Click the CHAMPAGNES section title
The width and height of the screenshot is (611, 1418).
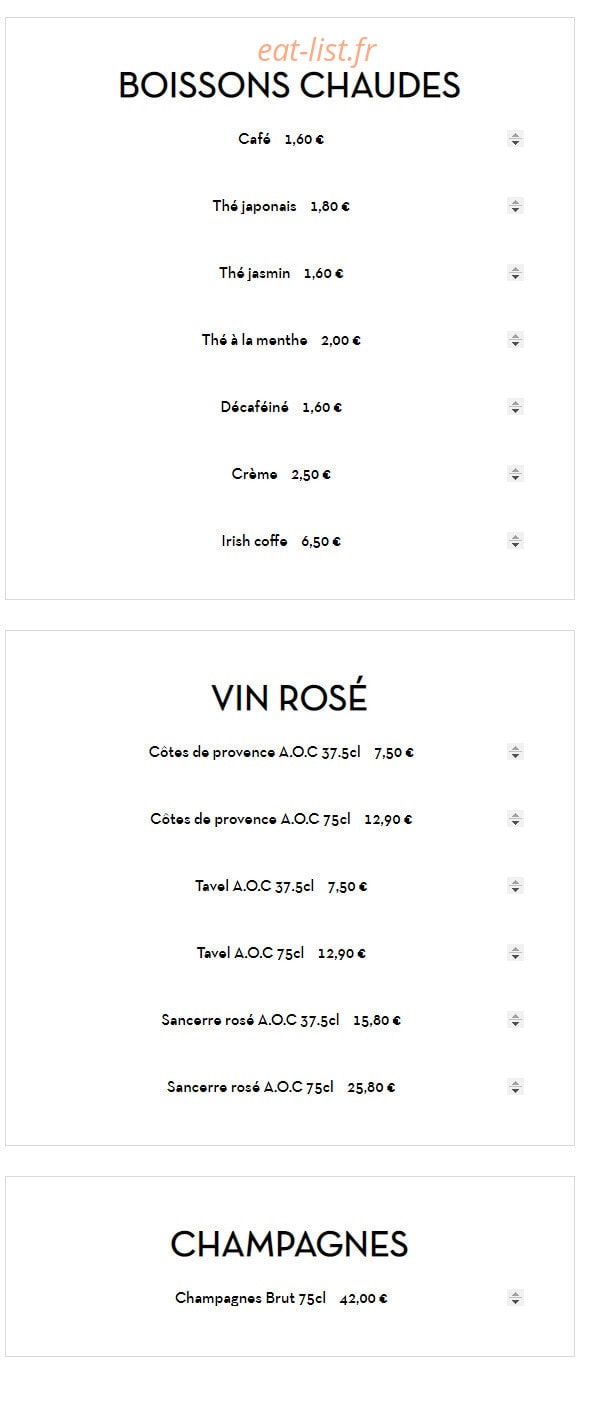pyautogui.click(x=290, y=1244)
